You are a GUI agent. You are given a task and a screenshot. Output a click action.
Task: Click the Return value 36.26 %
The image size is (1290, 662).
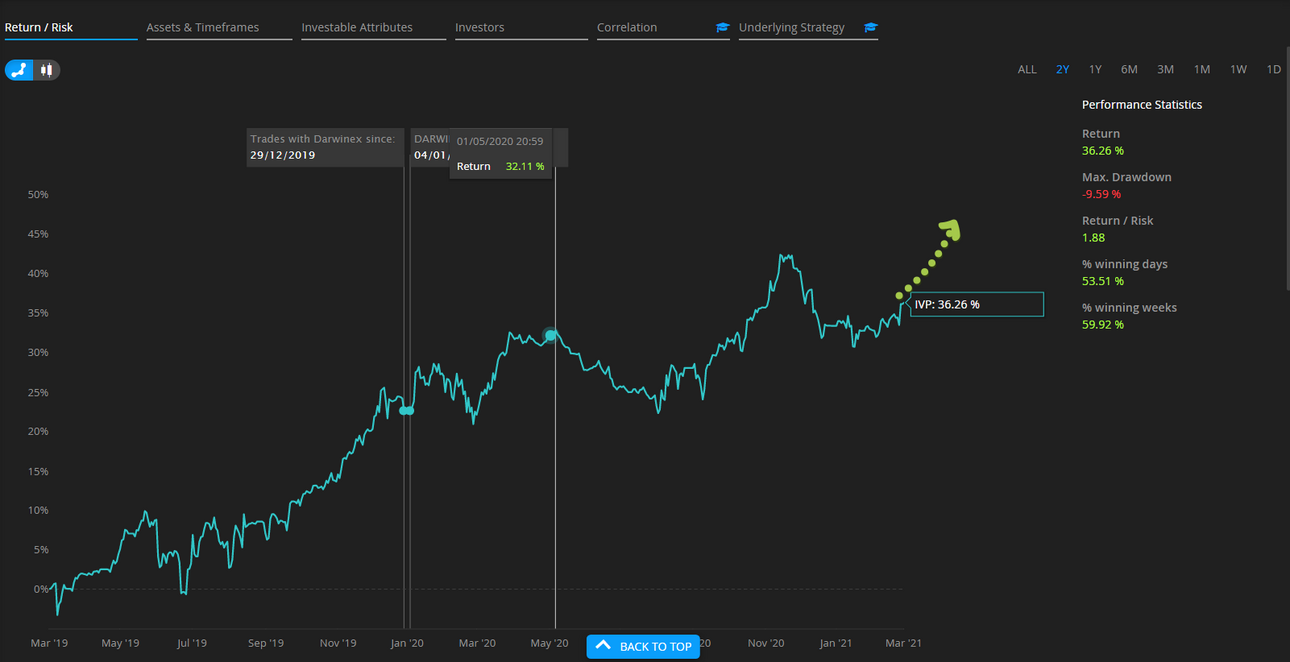1103,151
